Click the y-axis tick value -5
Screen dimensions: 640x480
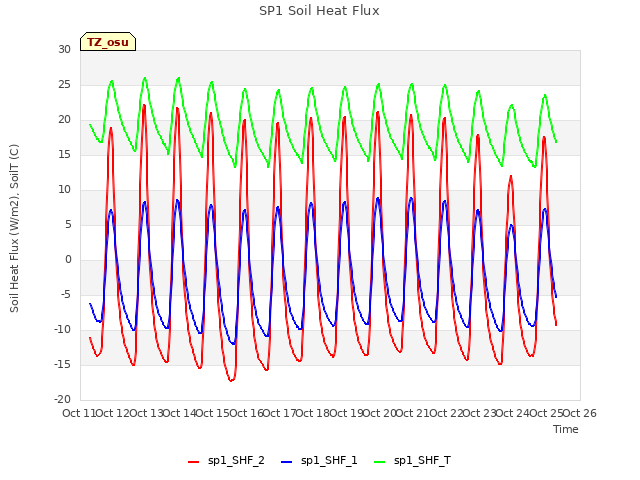click(x=64, y=295)
